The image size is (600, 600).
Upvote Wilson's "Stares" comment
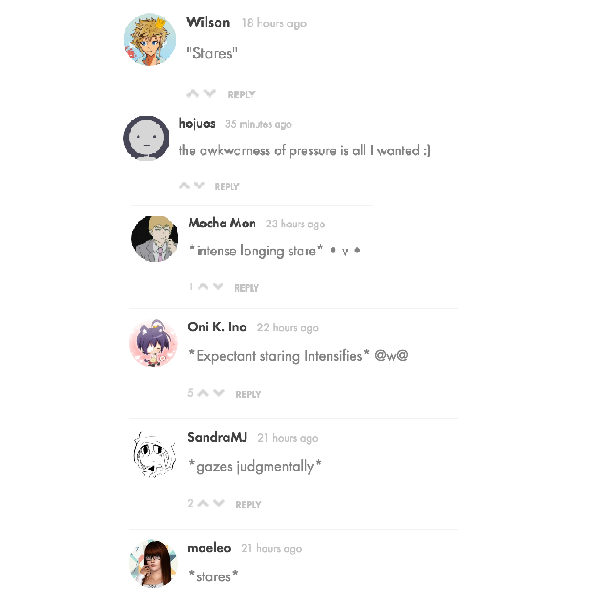click(x=192, y=93)
